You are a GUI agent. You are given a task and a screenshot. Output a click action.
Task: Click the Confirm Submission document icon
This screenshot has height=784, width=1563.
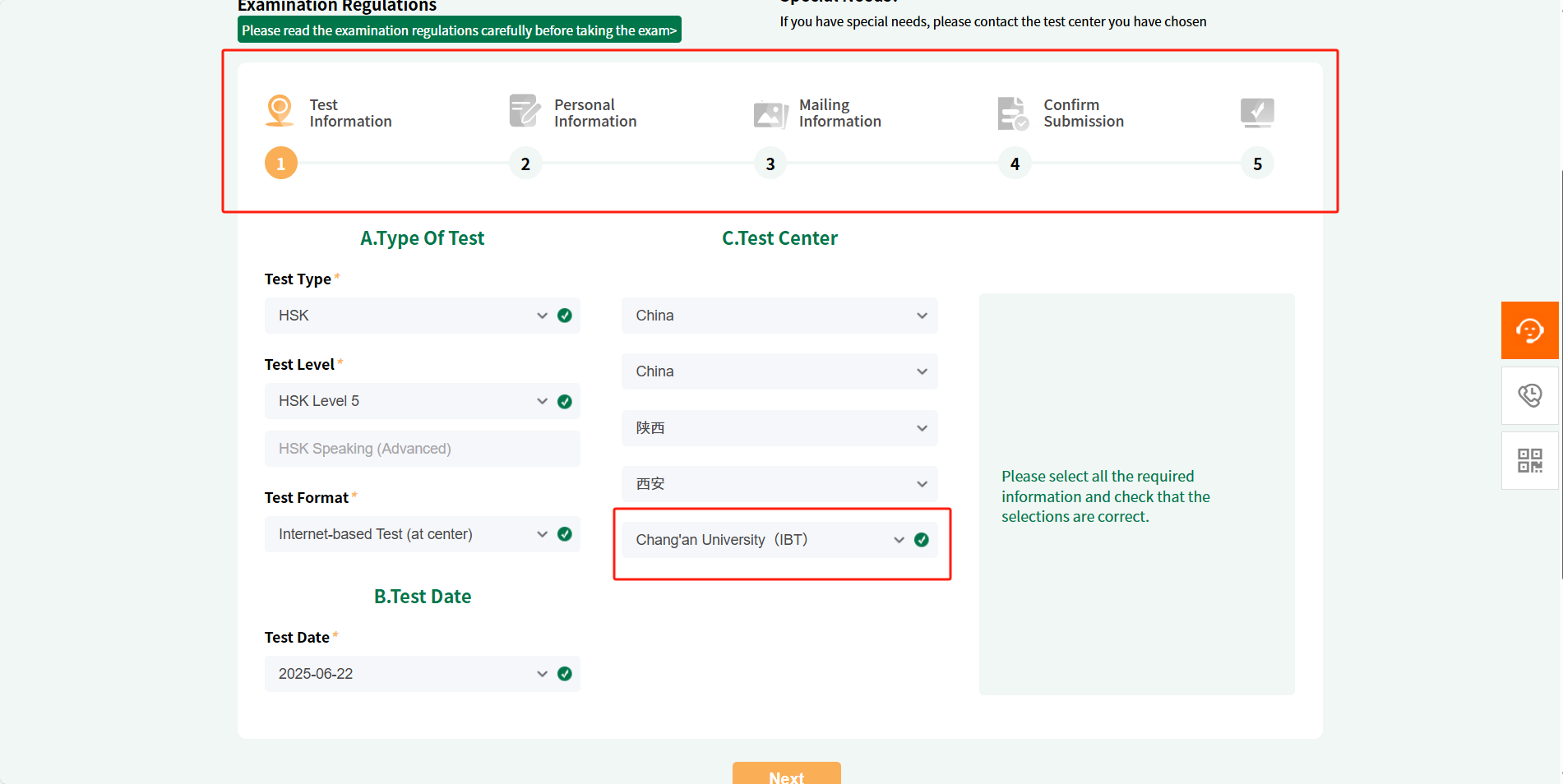point(1012,113)
